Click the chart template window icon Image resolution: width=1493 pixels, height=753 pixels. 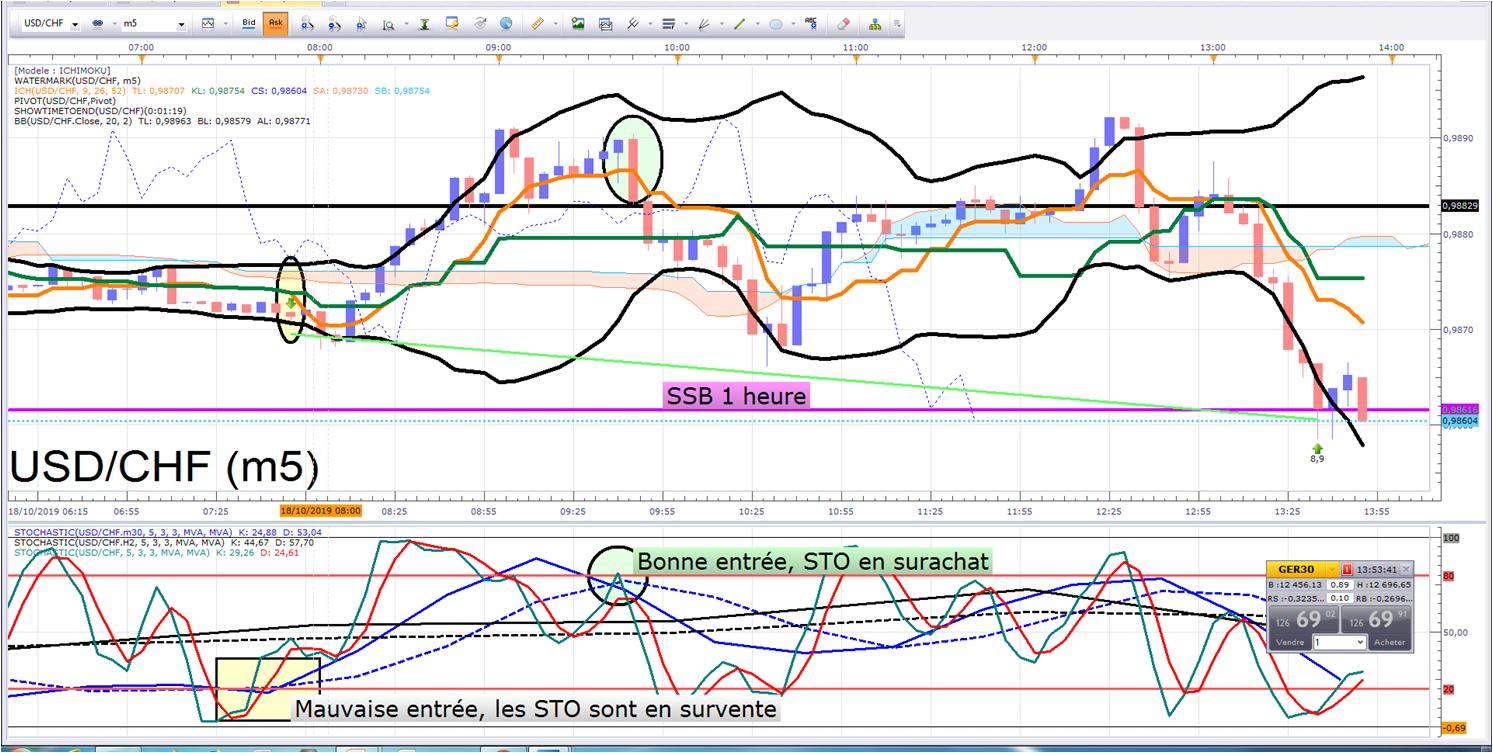(605, 24)
